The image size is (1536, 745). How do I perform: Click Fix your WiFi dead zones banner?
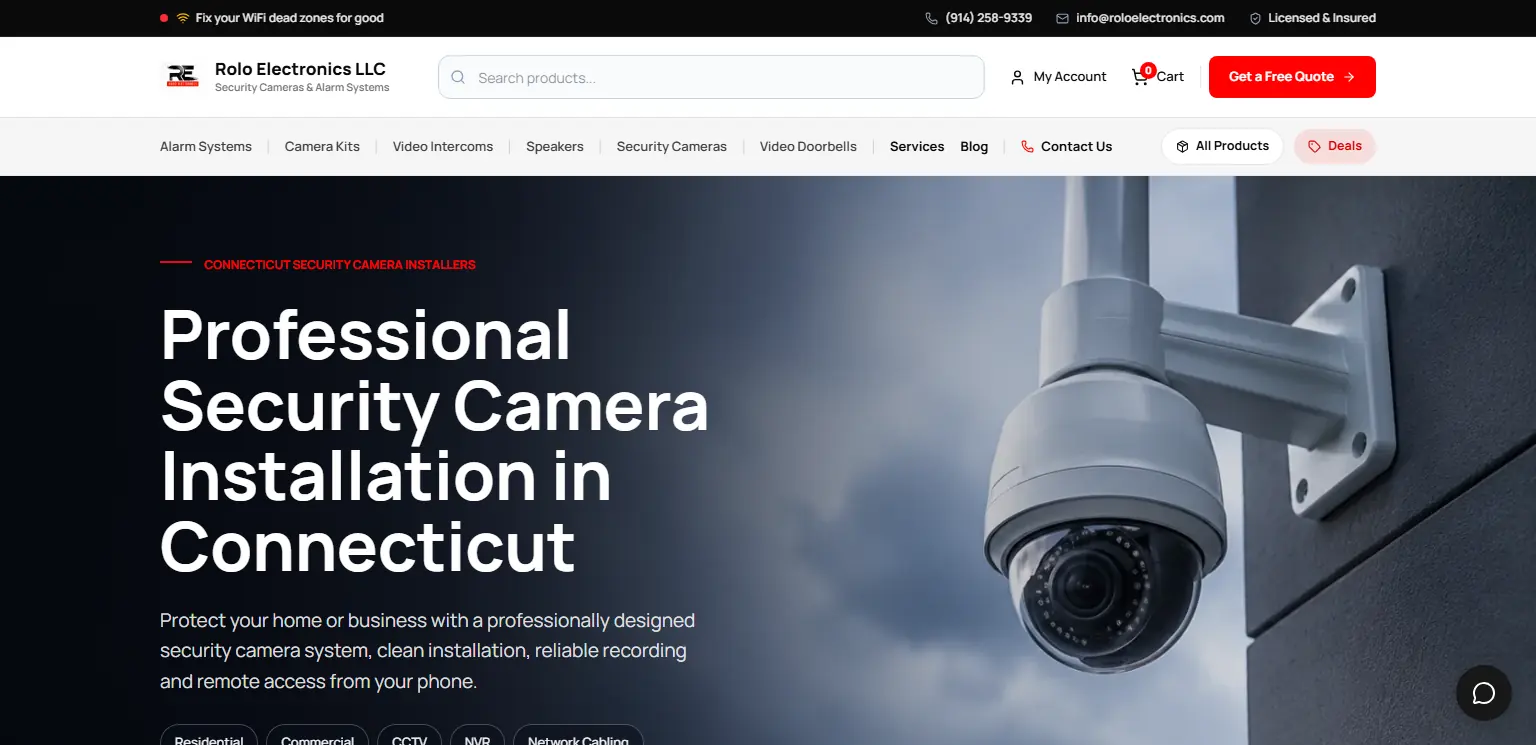(x=289, y=18)
